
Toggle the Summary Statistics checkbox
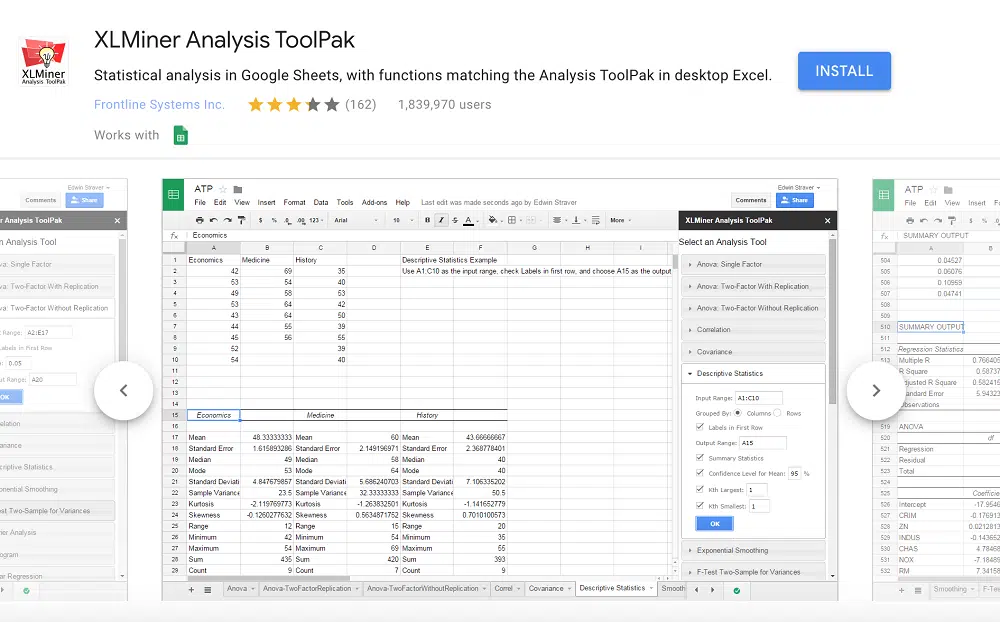pos(700,457)
